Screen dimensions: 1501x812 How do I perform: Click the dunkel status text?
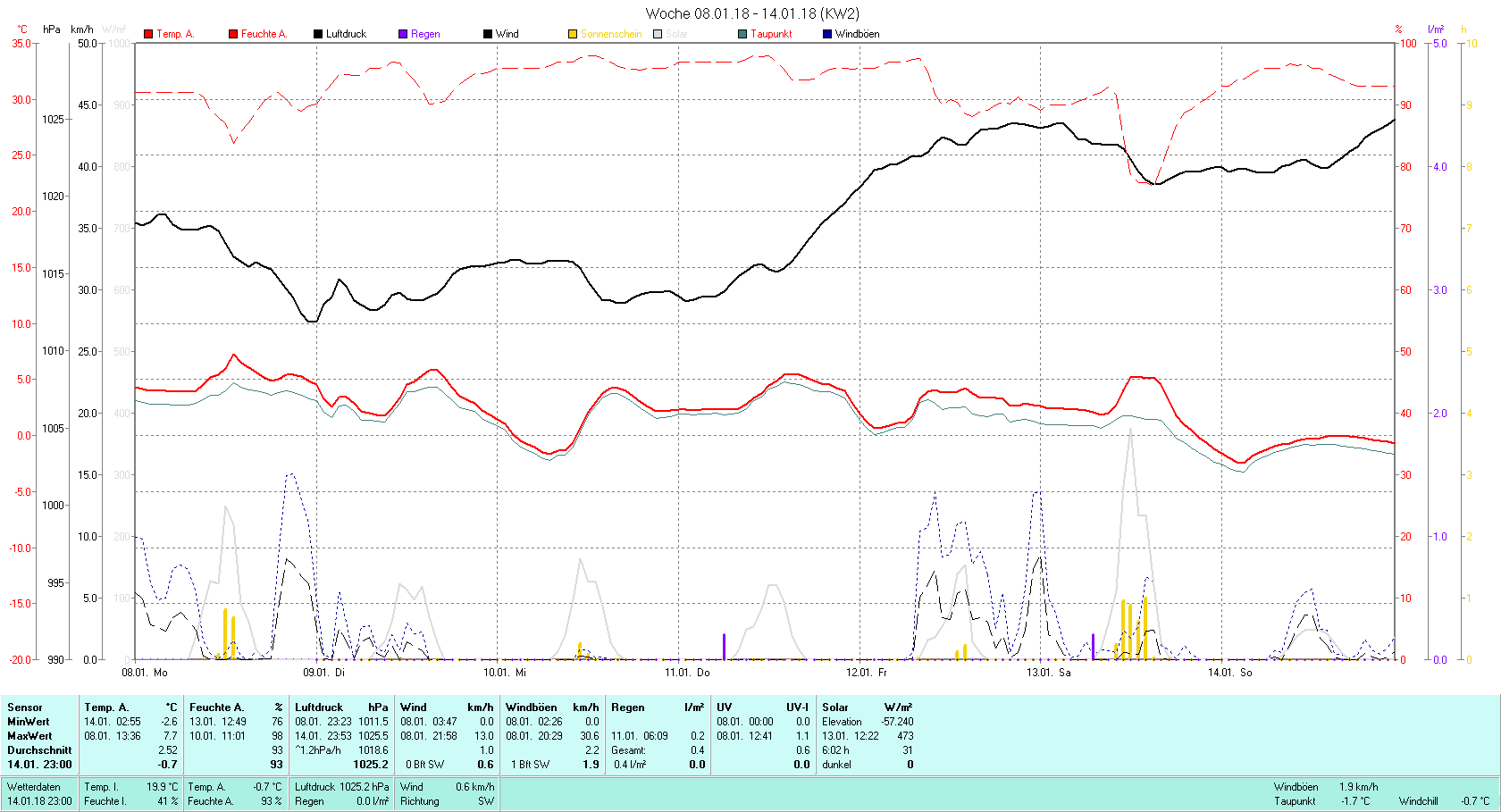pos(836,765)
